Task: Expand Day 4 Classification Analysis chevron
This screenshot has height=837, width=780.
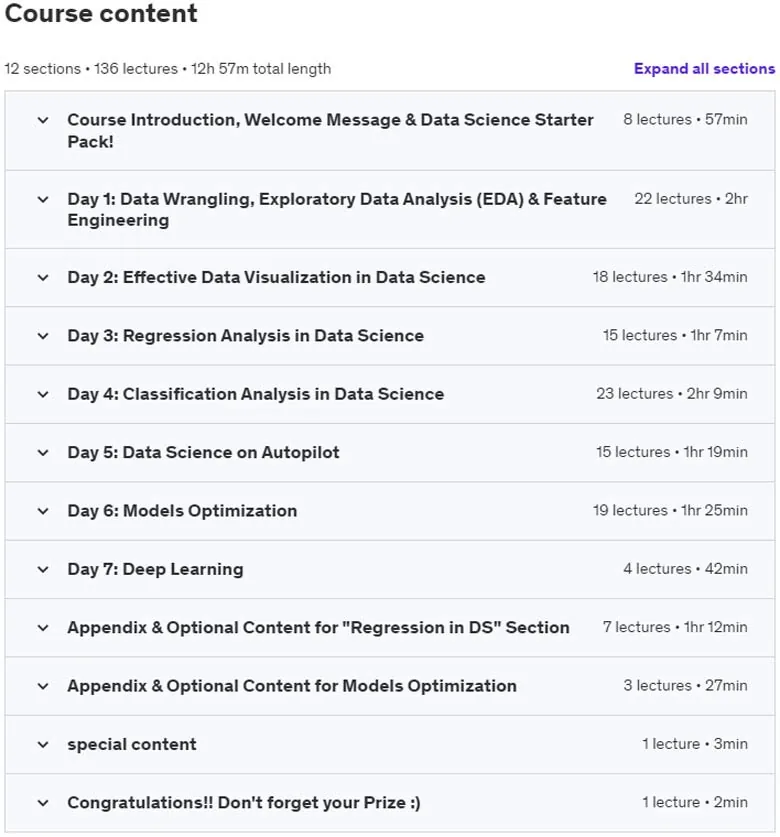Action: point(43,394)
